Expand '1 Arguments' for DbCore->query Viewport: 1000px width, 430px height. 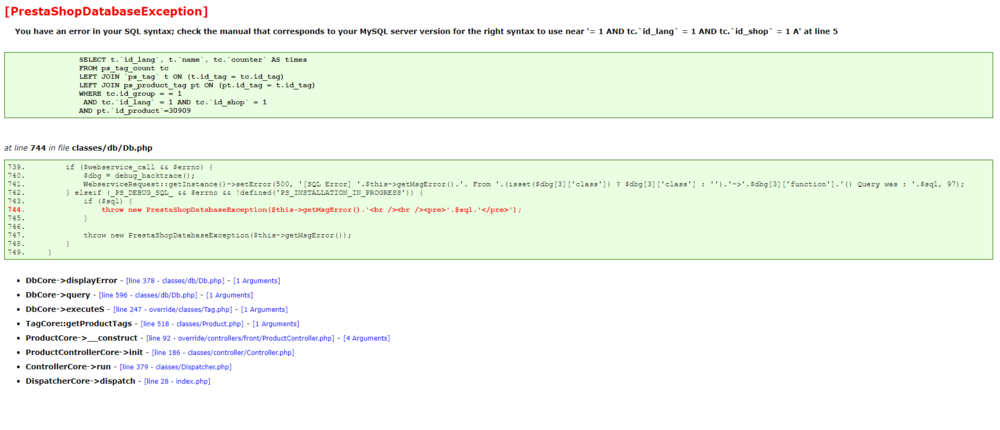(x=229, y=295)
